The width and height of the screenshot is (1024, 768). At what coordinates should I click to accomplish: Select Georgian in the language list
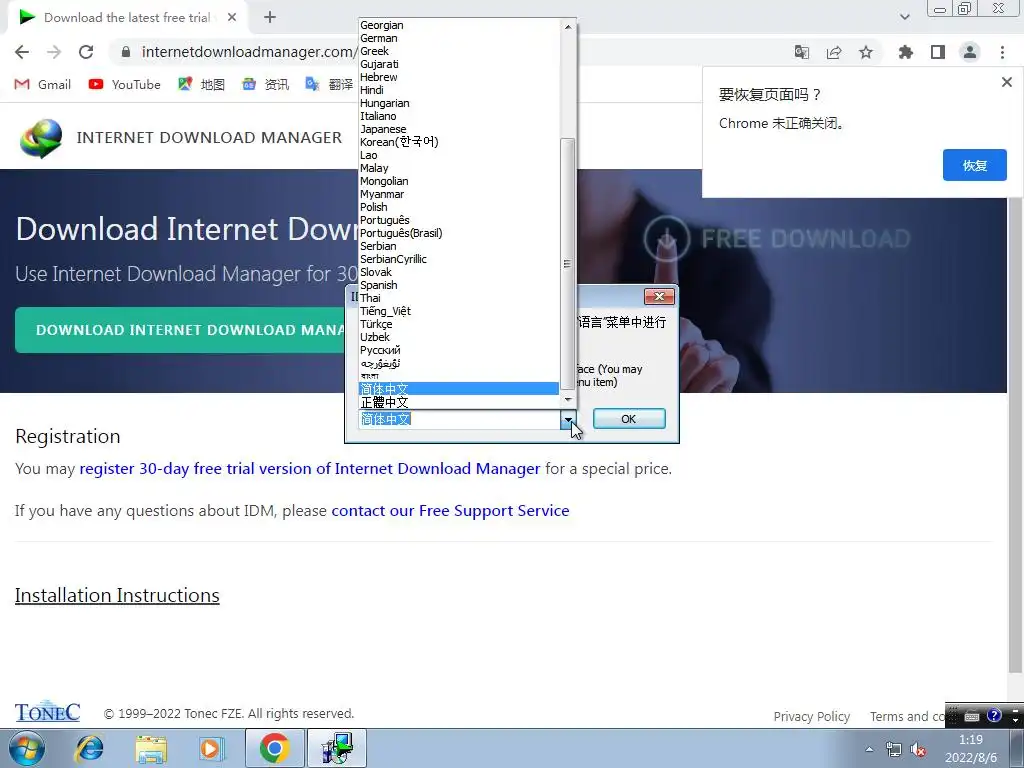pos(458,25)
